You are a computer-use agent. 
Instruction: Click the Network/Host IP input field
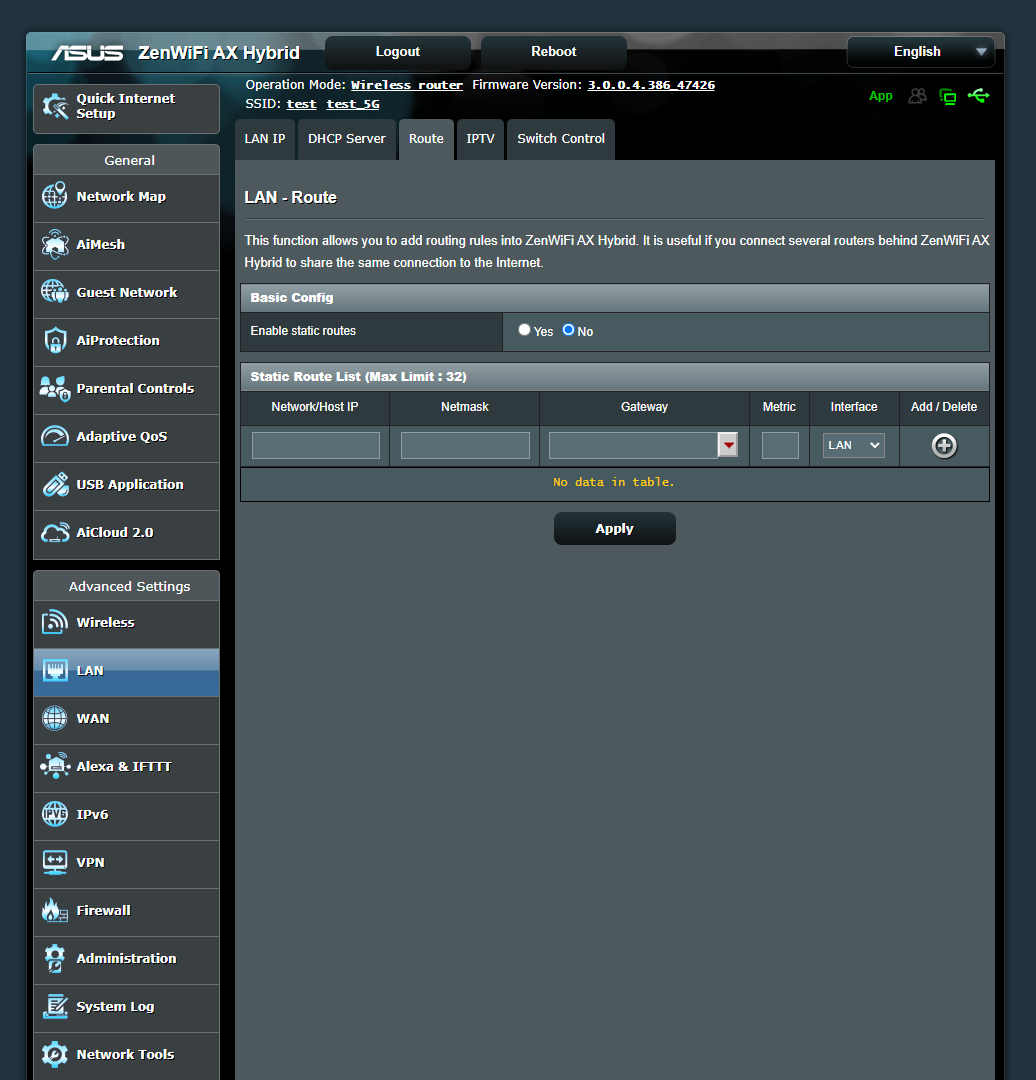click(315, 446)
